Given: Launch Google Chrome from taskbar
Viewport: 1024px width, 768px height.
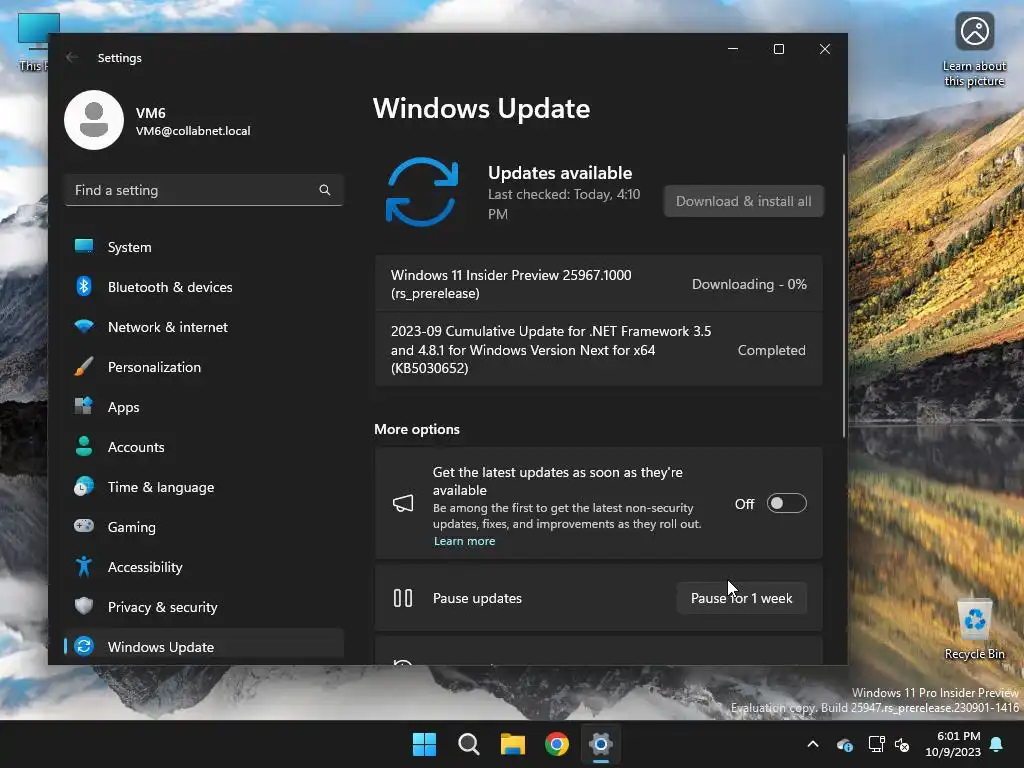Looking at the screenshot, I should click(x=557, y=744).
